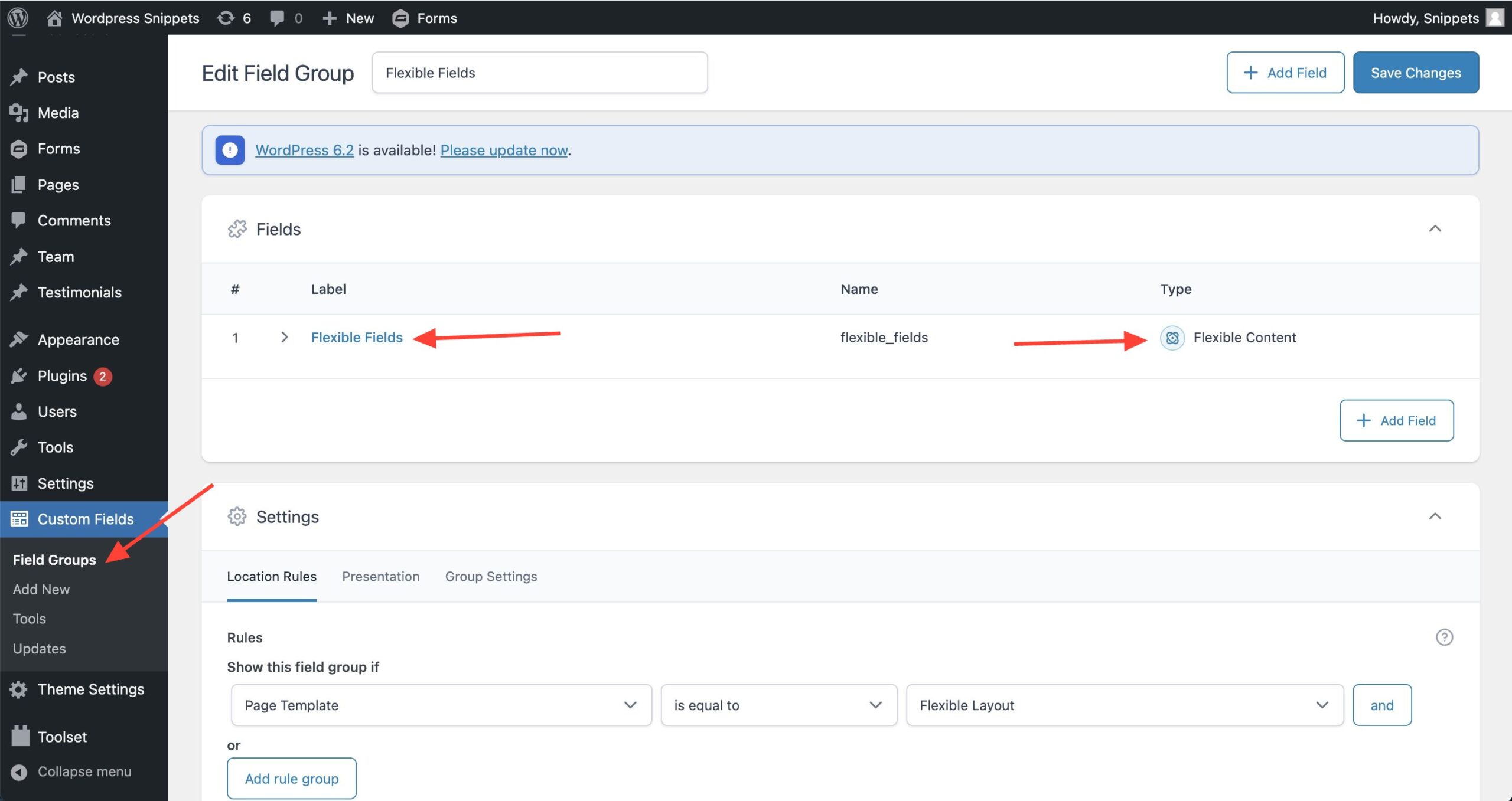Collapse the Fields panel
Image resolution: width=1512 pixels, height=801 pixels.
click(x=1435, y=229)
